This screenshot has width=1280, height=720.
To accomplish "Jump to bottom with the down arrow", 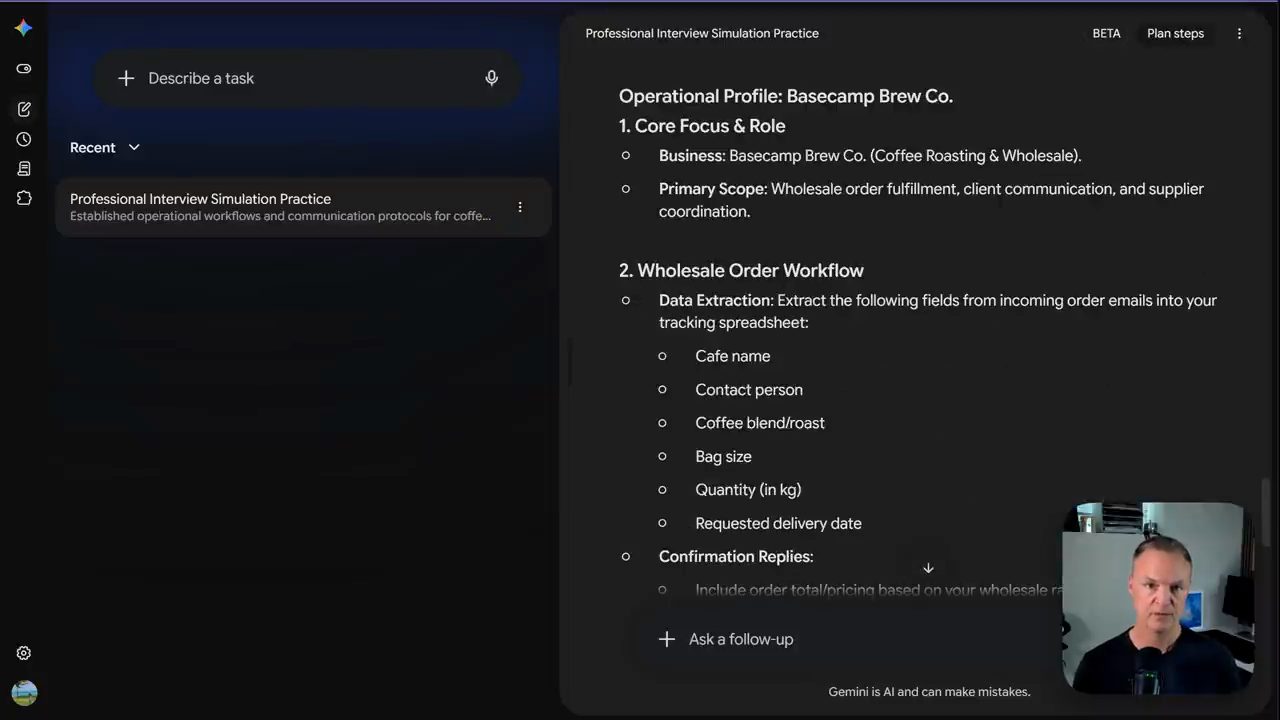I will pyautogui.click(x=928, y=568).
